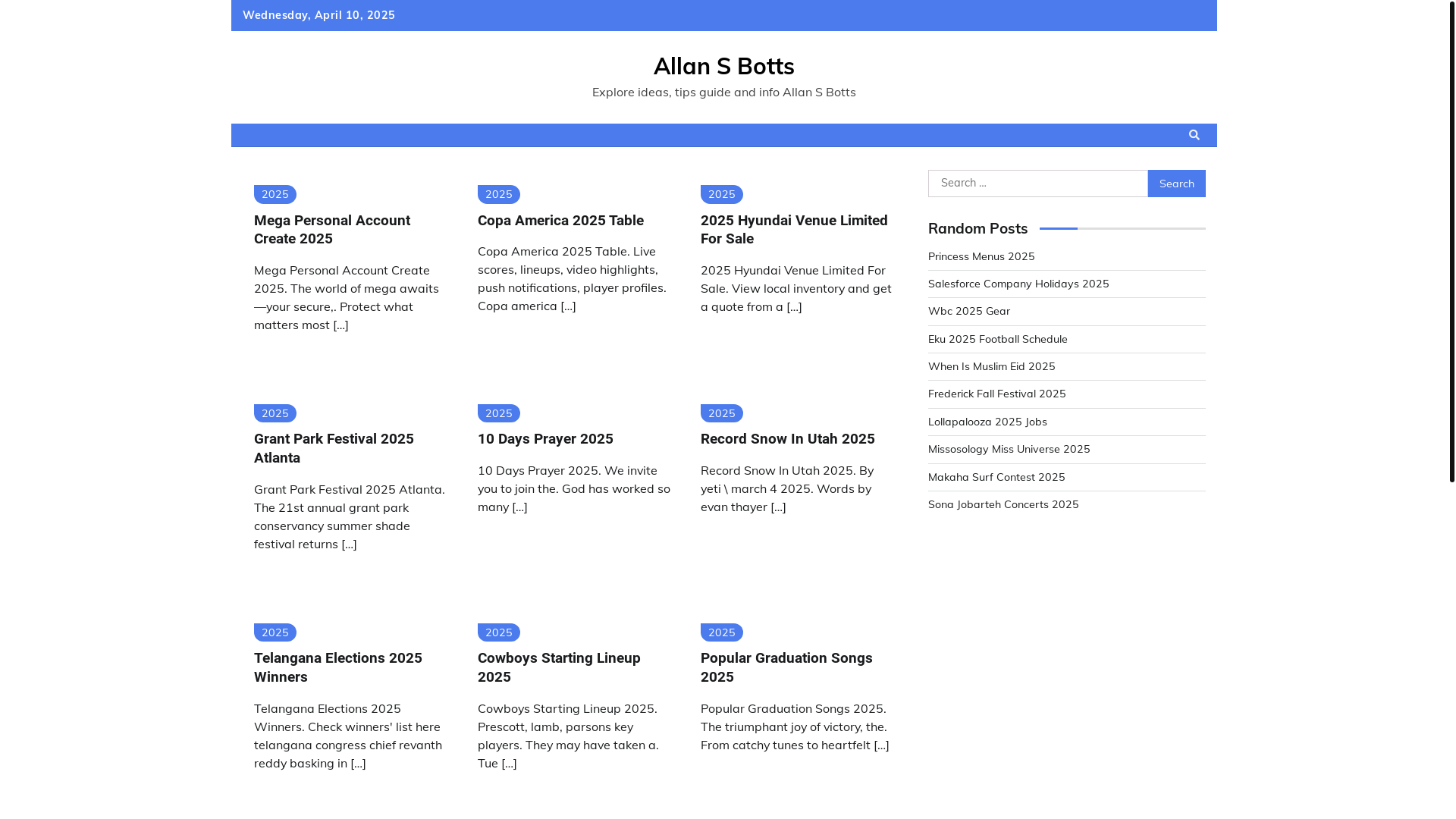Click read-more ellipsis in Record Snow excerpt
The image size is (1456, 819).
point(778,507)
